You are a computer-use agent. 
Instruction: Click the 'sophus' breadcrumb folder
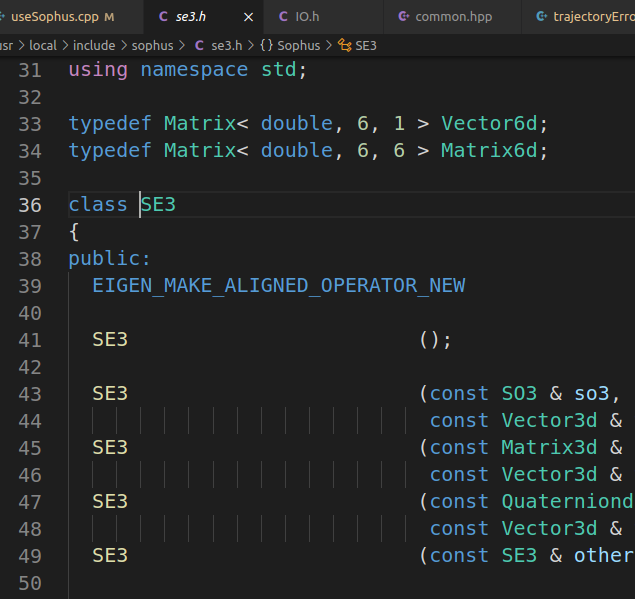click(x=153, y=45)
